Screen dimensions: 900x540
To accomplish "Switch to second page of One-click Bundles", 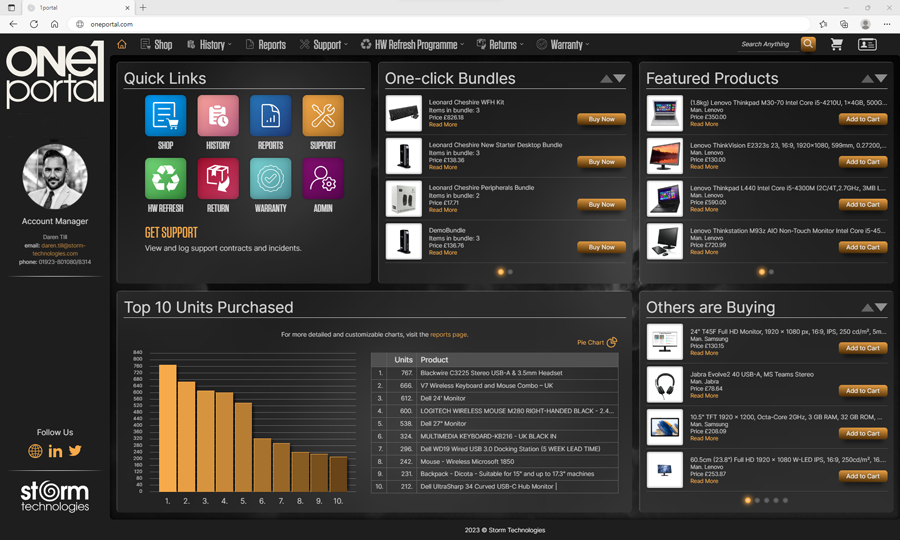I will (510, 272).
